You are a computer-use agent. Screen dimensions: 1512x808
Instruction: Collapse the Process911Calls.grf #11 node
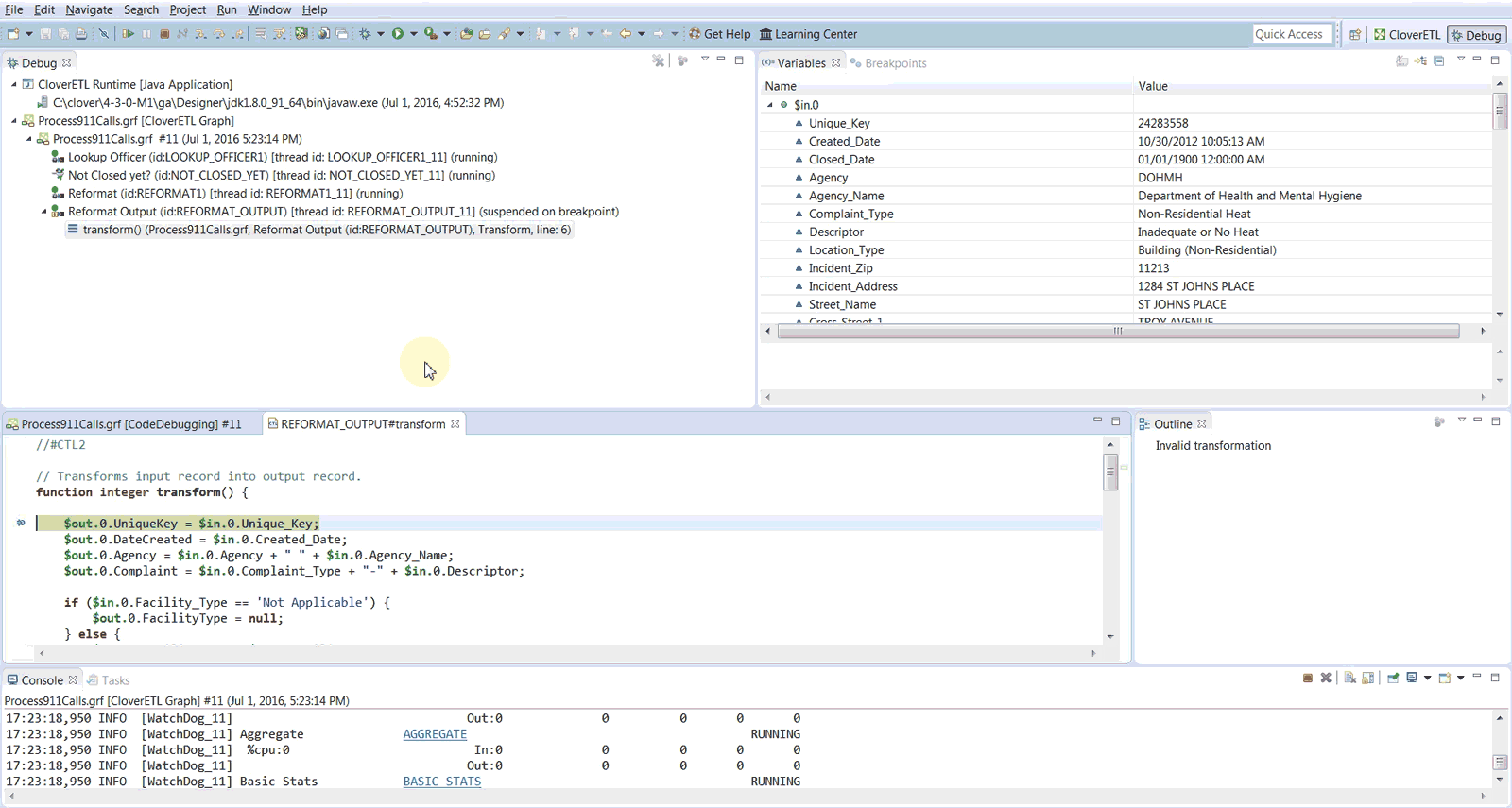(29, 139)
